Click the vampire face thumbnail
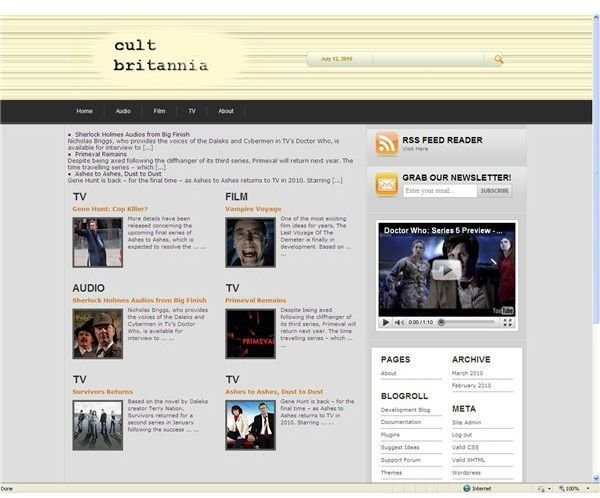 [x=250, y=242]
